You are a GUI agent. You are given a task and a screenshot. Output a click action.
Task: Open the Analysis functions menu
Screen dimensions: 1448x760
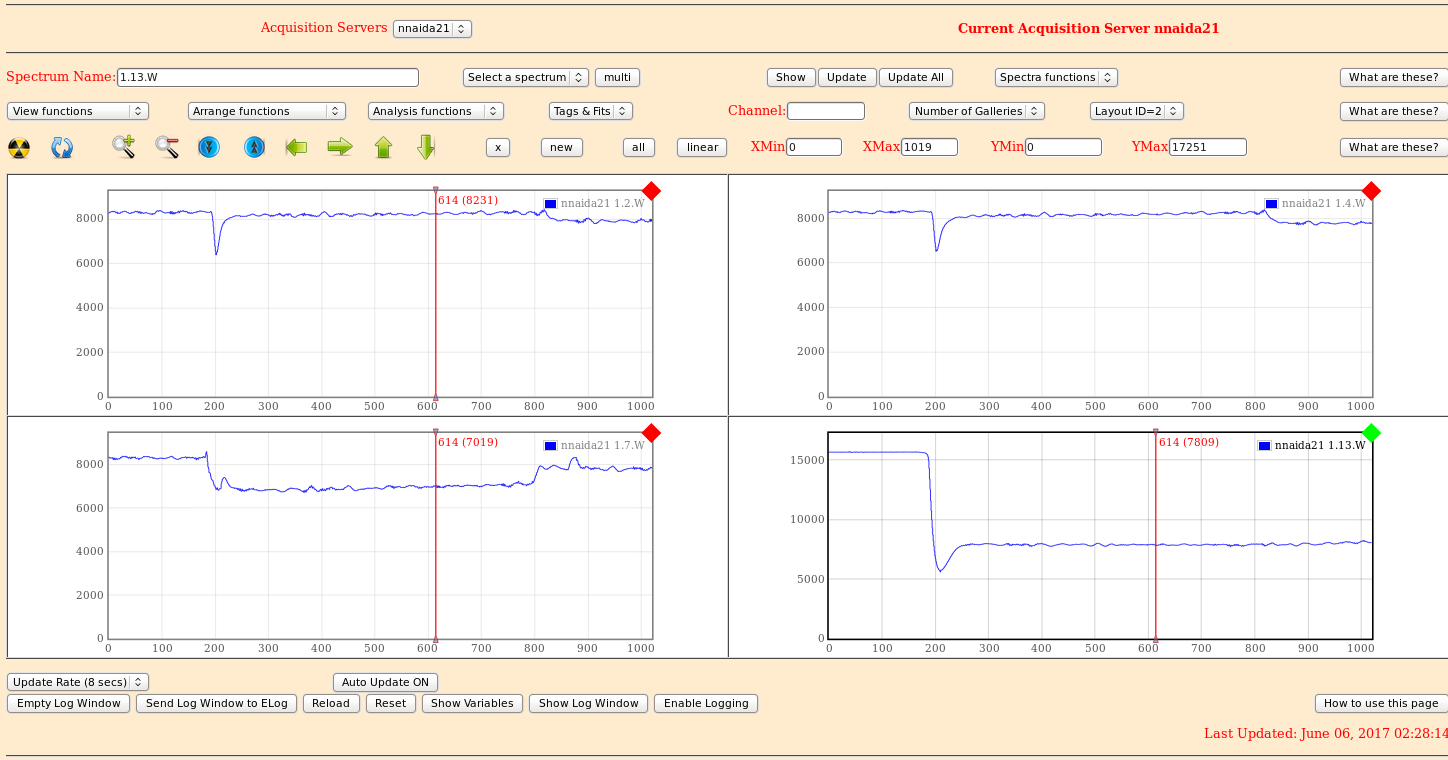click(435, 111)
